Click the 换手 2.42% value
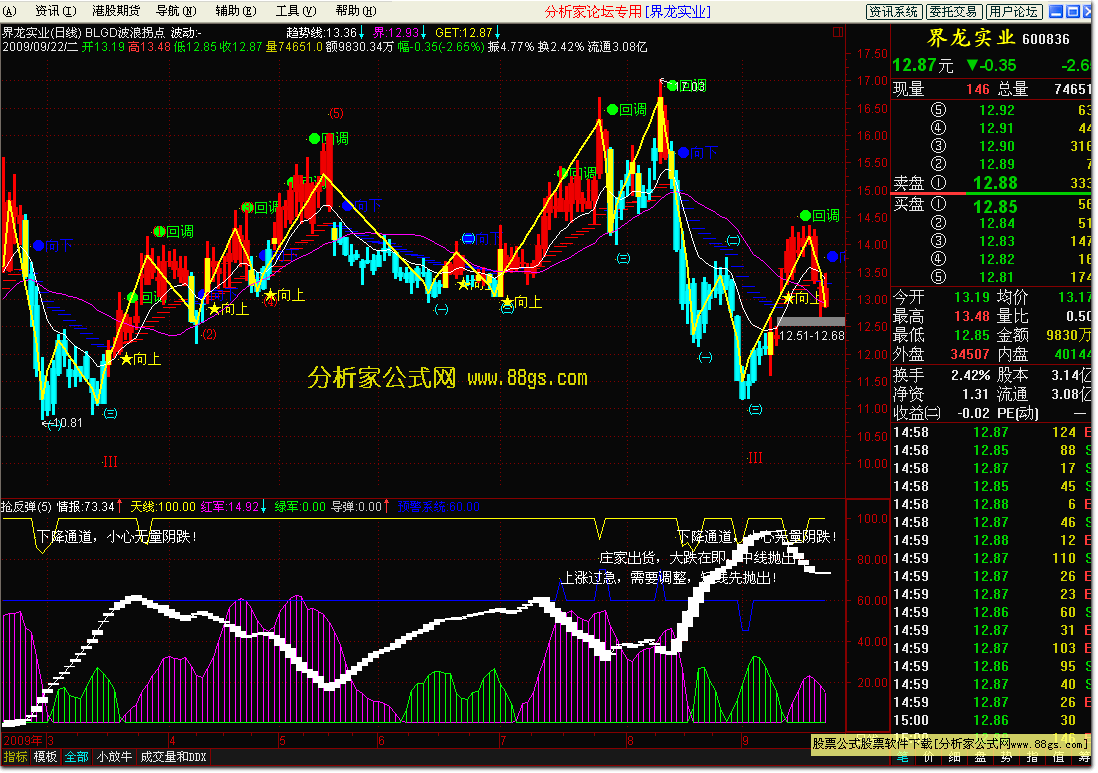The height and width of the screenshot is (773, 1098). click(971, 375)
